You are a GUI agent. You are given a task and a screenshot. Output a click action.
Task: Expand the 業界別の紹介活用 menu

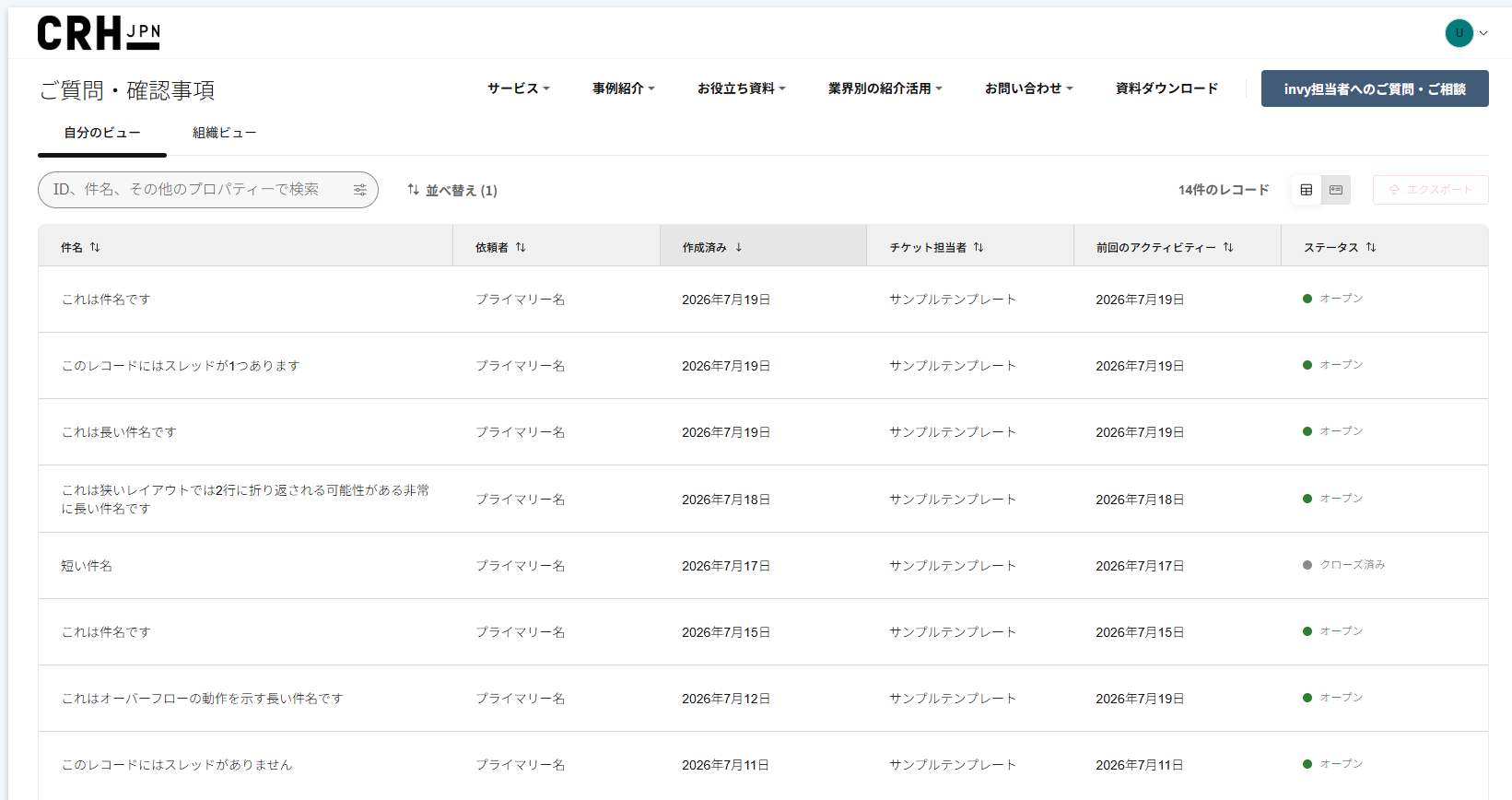pos(885,88)
